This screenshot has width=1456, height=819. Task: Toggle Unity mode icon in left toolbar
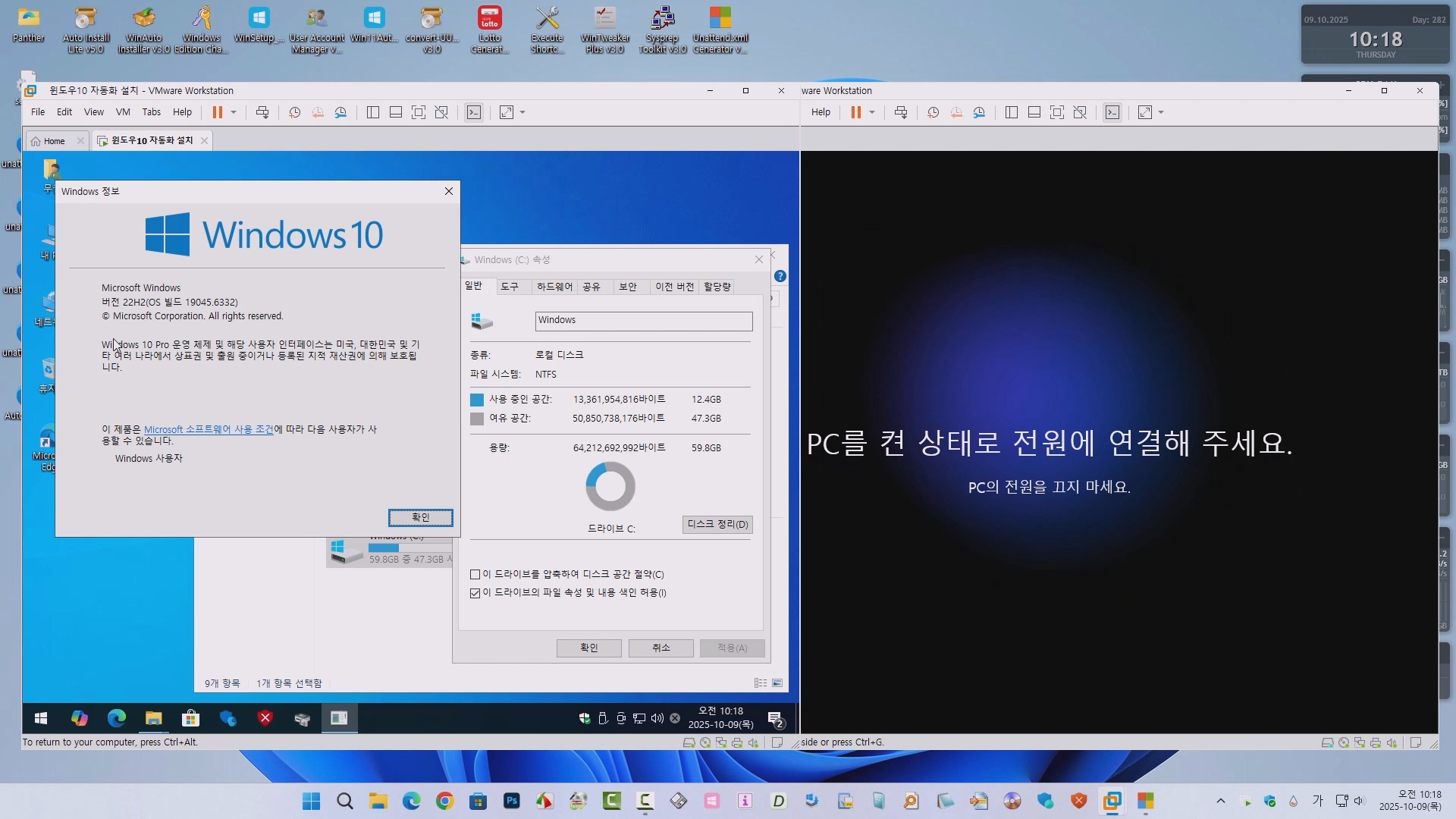[441, 112]
